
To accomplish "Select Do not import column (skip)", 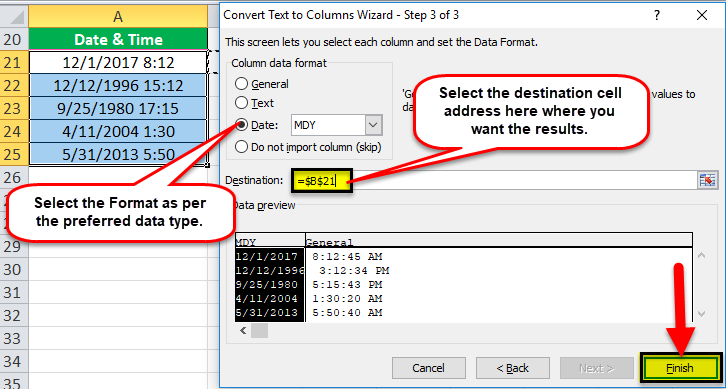I will pos(241,147).
